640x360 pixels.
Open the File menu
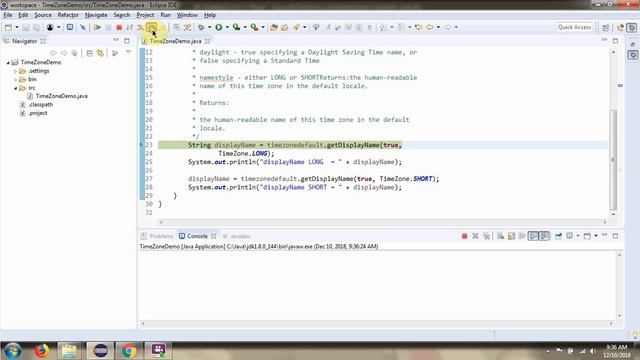tap(8, 15)
